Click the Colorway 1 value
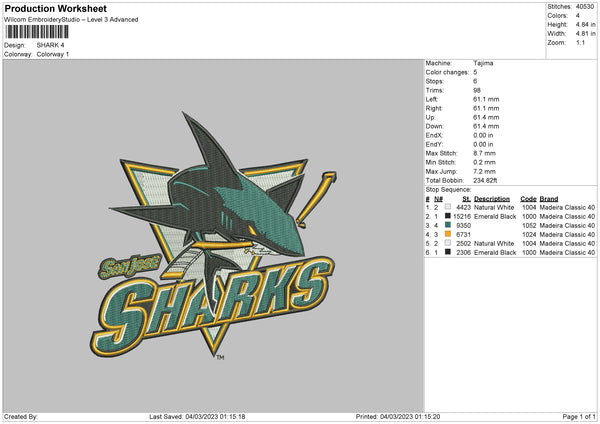This screenshot has height=424, width=600. click(x=54, y=54)
